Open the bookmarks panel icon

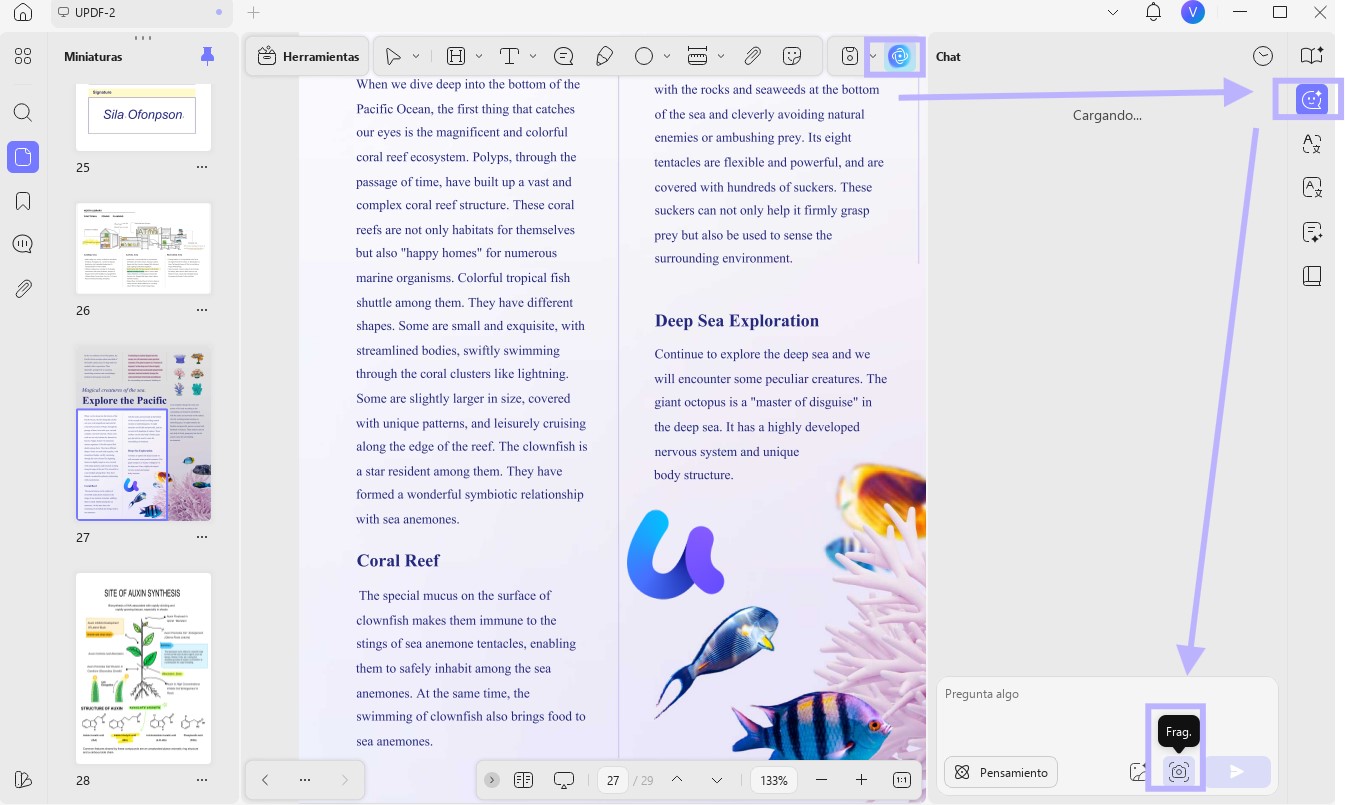23,201
